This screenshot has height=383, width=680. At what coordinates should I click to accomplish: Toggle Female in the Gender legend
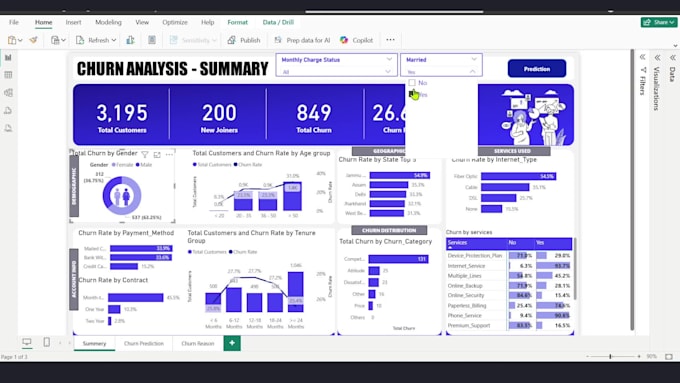(123, 165)
